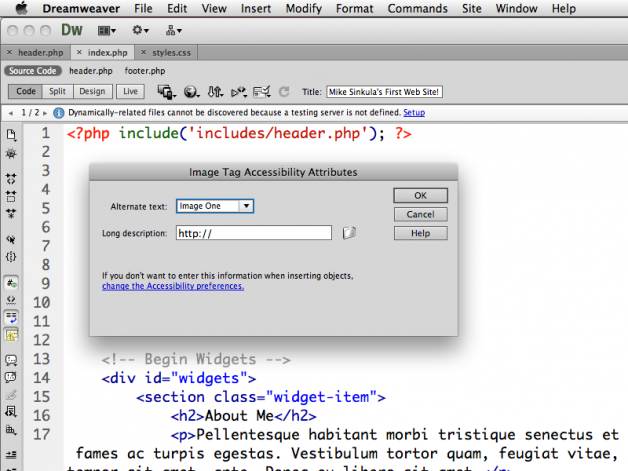
Task: Open the change the Accessibility preferences link
Action: (173, 286)
